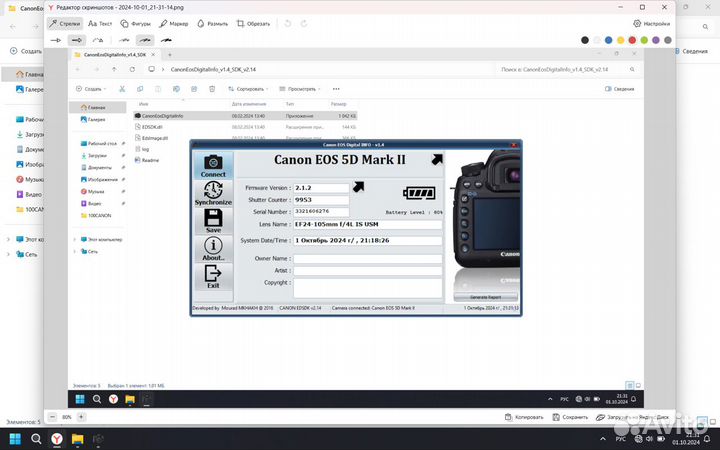The image size is (720, 450).
Task: Choose the Обрезать crop tool
Action: pos(253,23)
